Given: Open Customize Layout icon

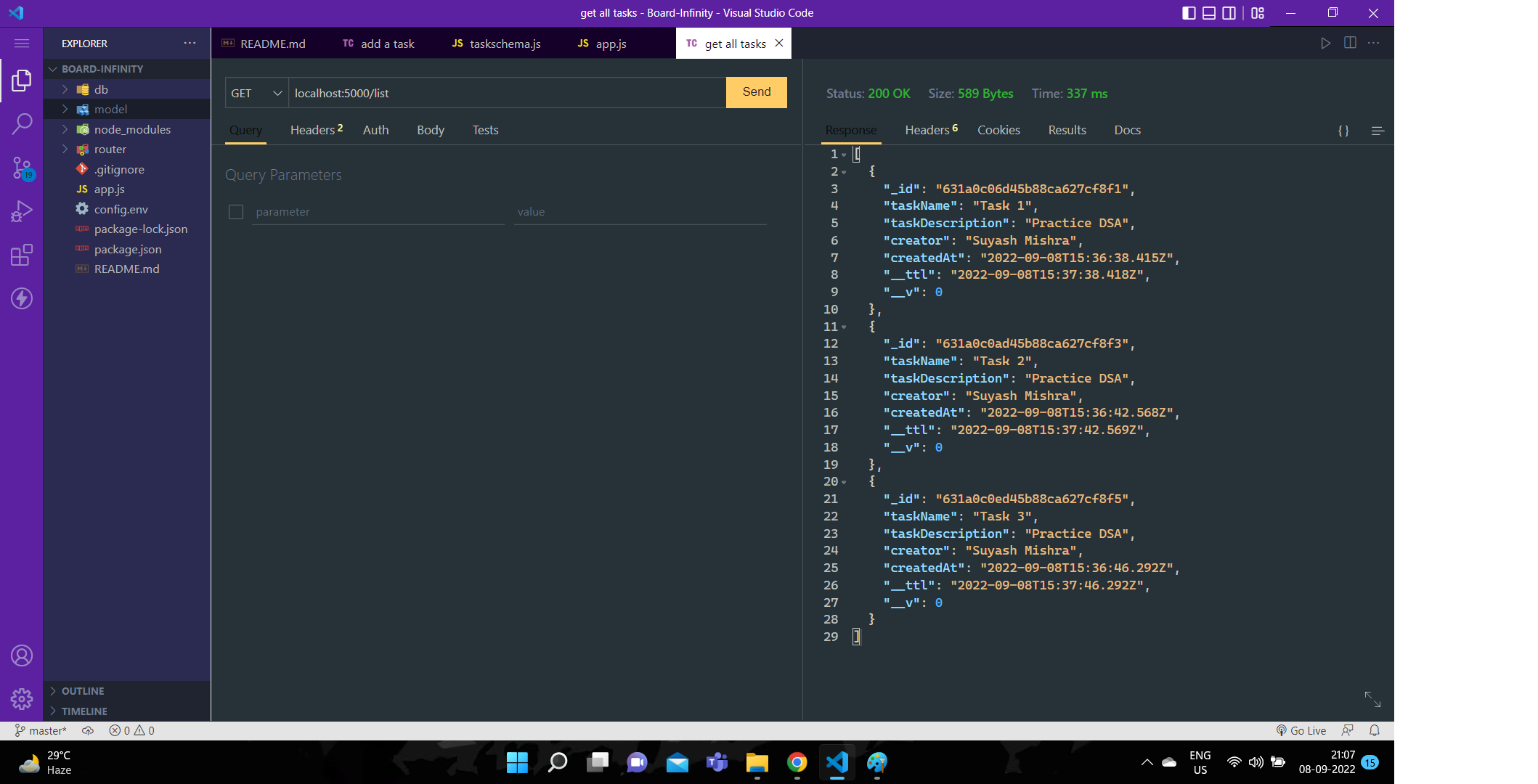Looking at the screenshot, I should point(1258,13).
